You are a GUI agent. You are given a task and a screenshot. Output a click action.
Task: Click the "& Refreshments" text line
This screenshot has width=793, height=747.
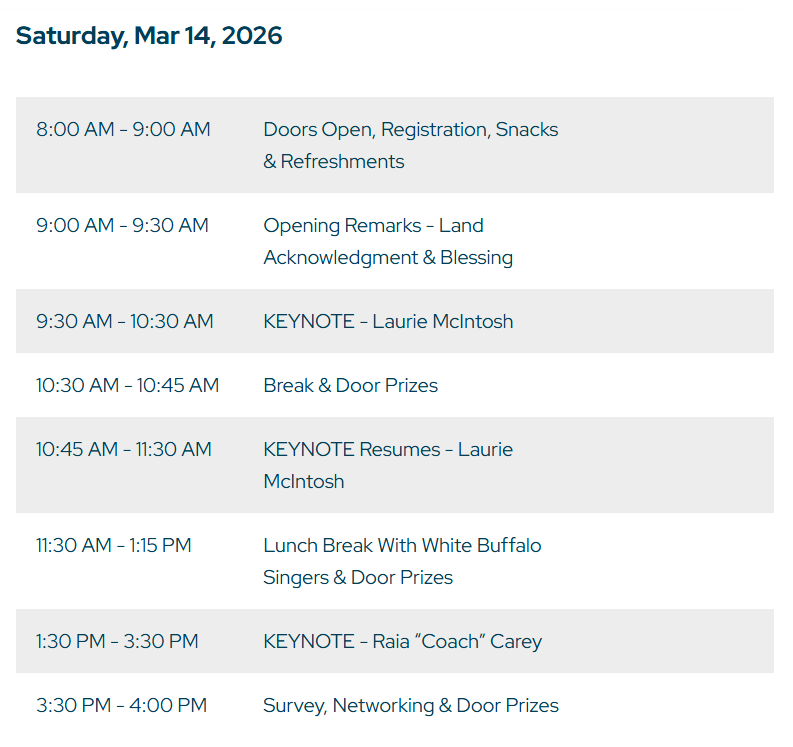tap(334, 162)
